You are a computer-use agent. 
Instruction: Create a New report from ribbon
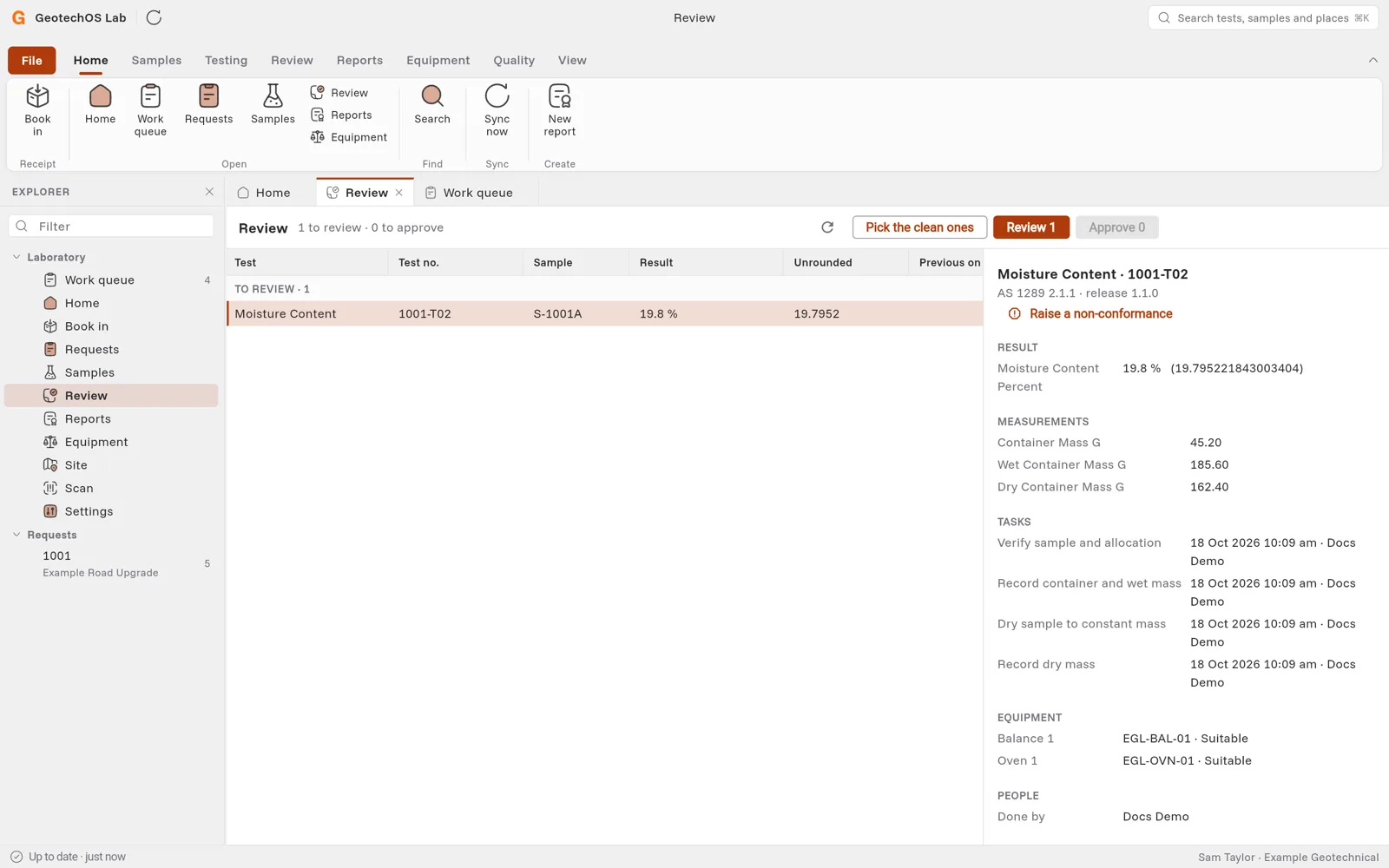pyautogui.click(x=560, y=110)
